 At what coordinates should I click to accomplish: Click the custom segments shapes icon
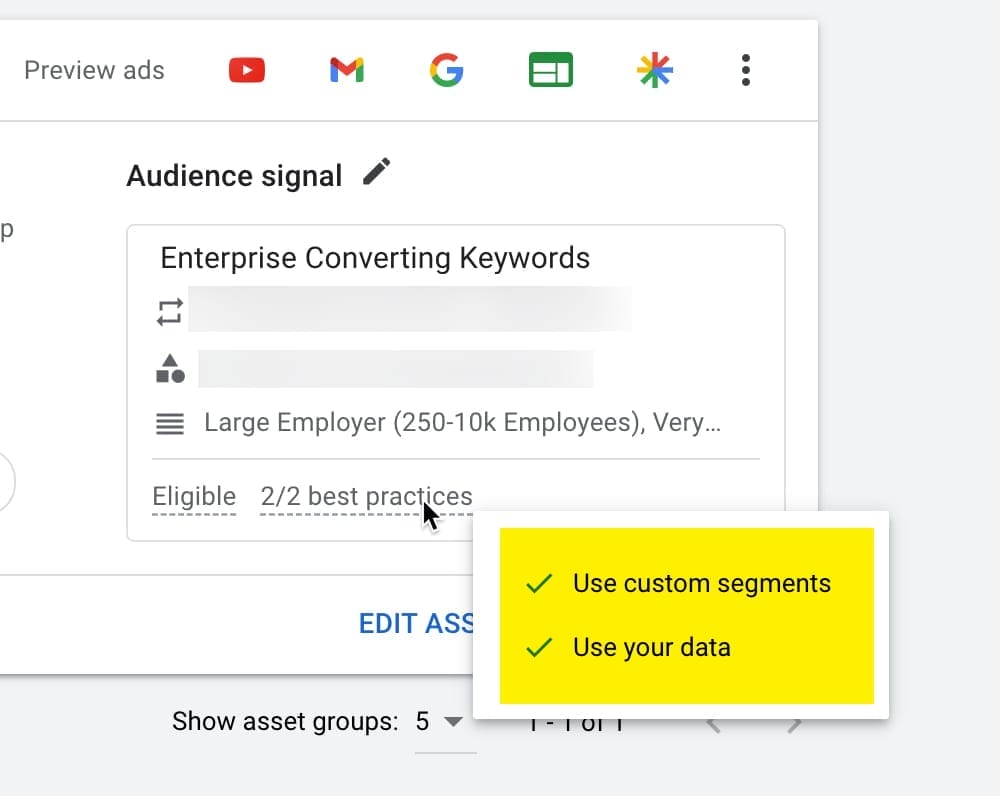click(170, 369)
